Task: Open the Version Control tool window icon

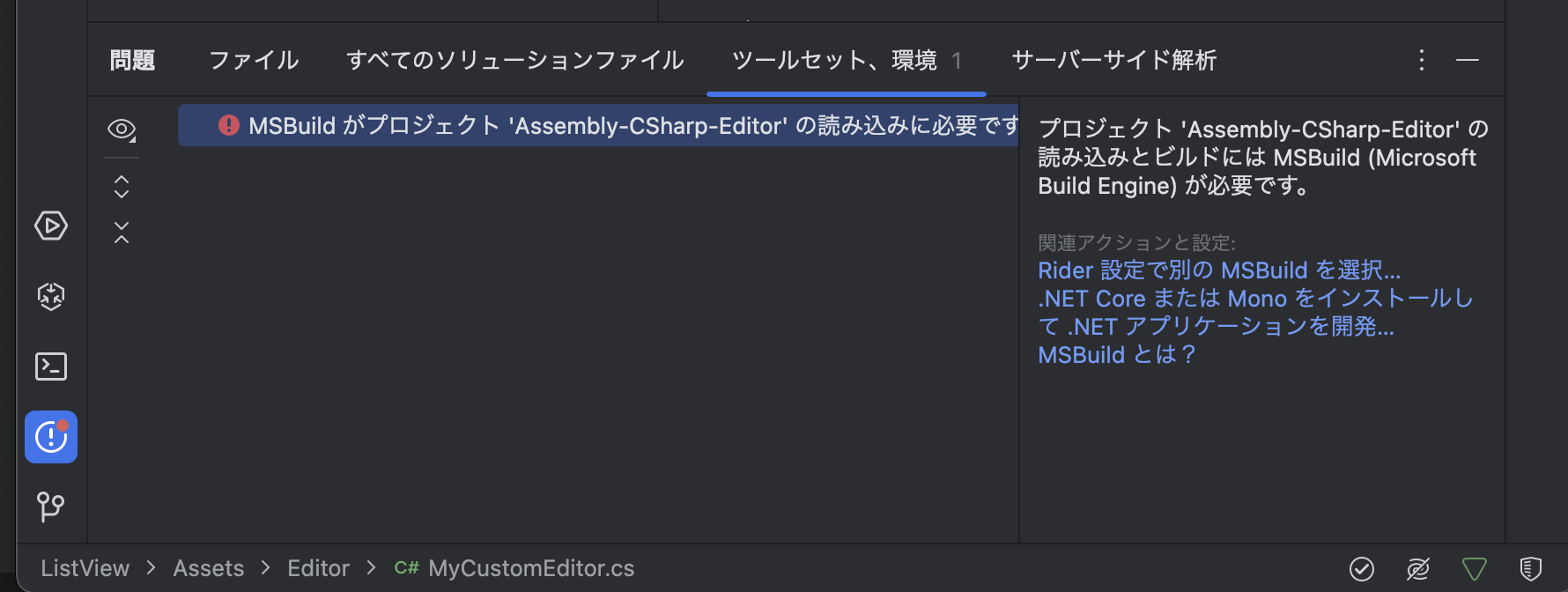Action: coord(51,507)
